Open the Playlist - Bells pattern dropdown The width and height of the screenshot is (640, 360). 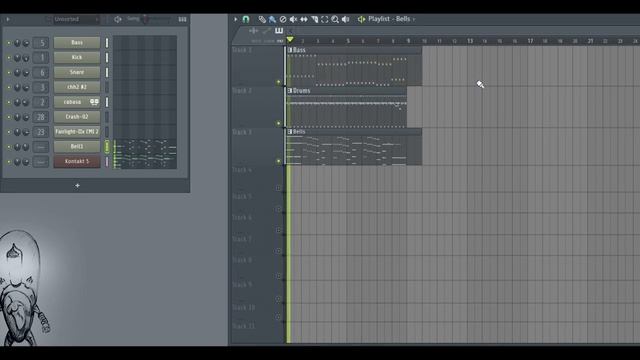point(391,19)
